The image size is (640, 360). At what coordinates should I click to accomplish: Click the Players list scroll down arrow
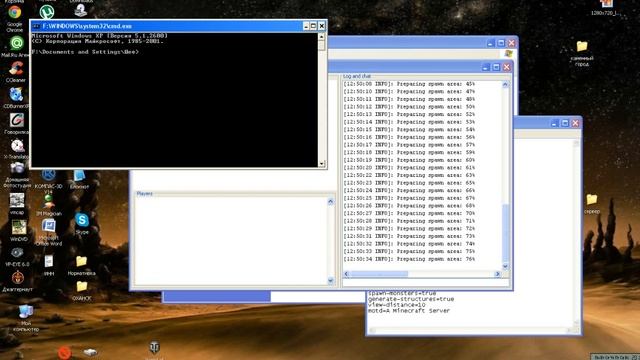pos(331,280)
